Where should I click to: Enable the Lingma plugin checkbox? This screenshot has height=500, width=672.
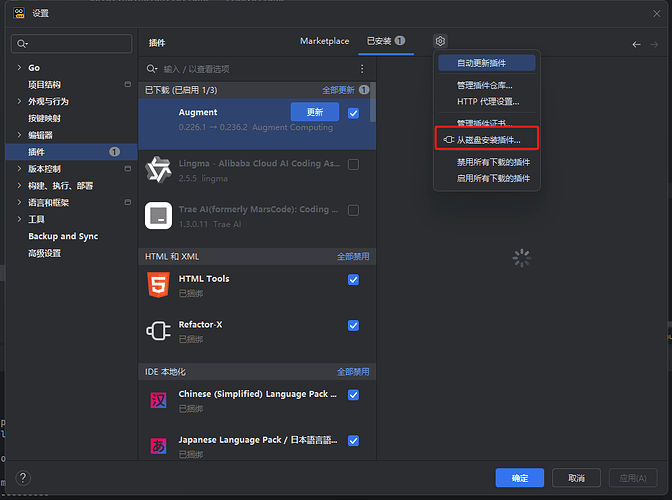tap(354, 165)
